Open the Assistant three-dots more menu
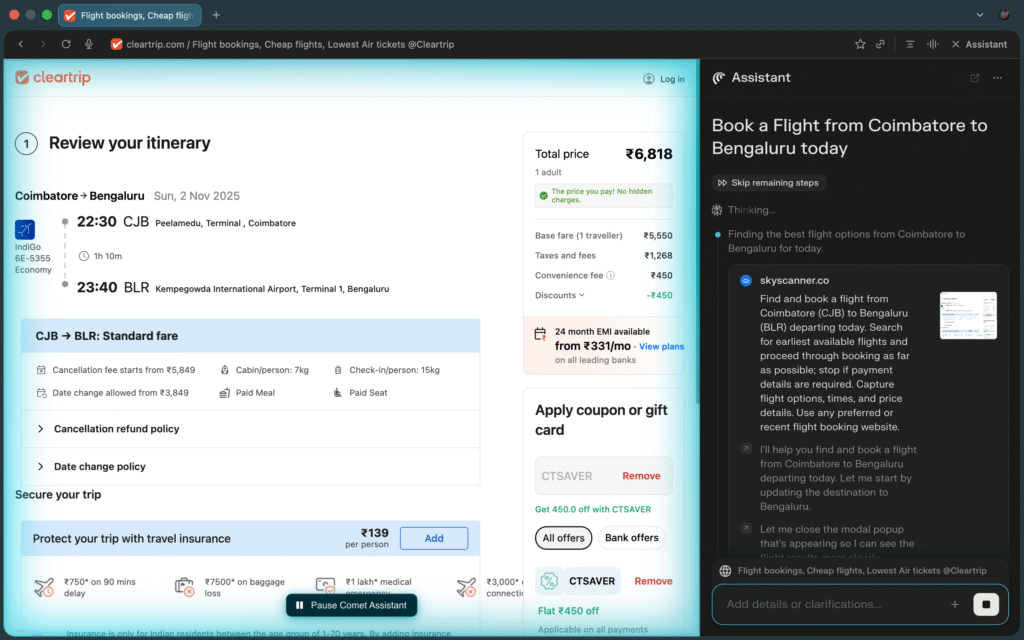Screen dimensions: 1024x640 997,78
